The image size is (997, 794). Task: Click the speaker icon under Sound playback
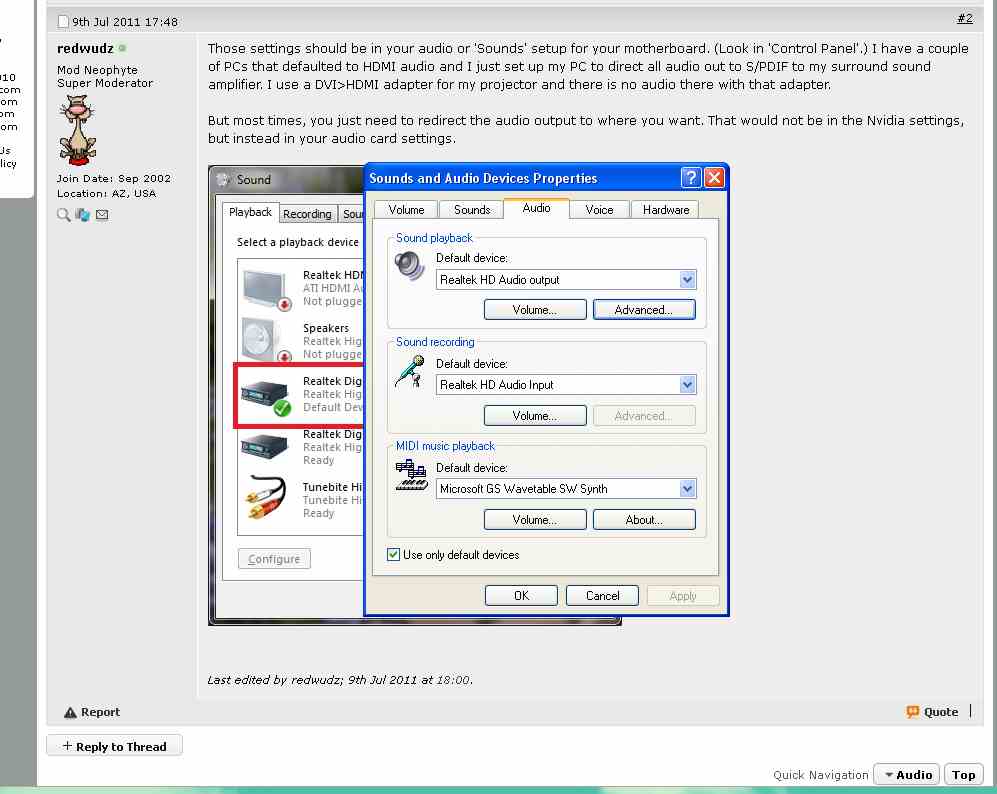tap(410, 266)
